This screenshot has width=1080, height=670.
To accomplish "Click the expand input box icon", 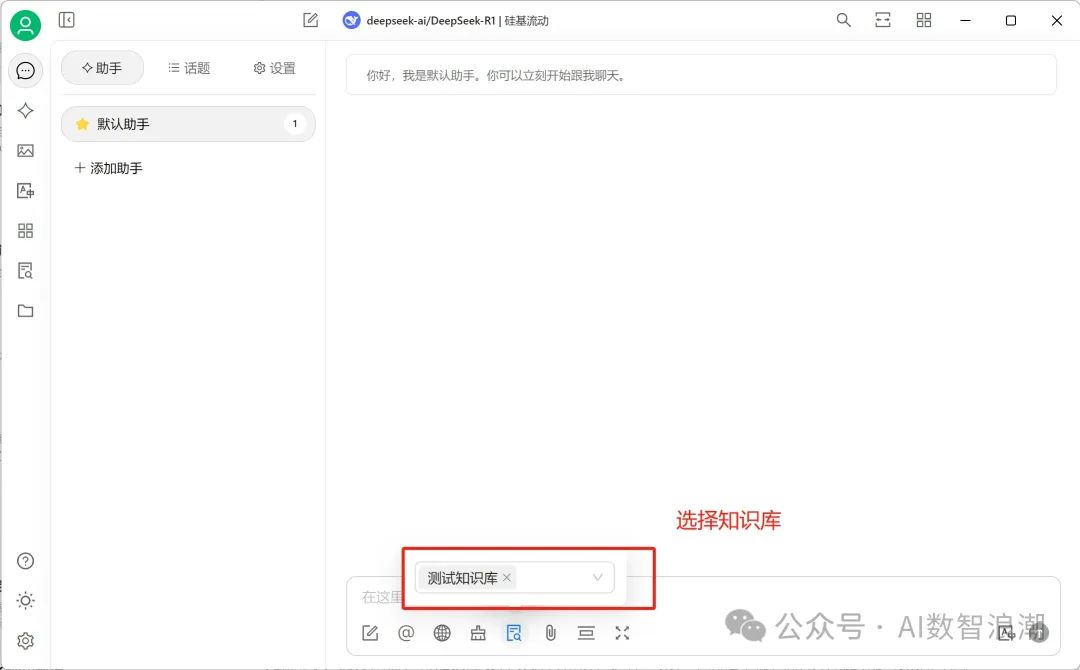I will (622, 633).
